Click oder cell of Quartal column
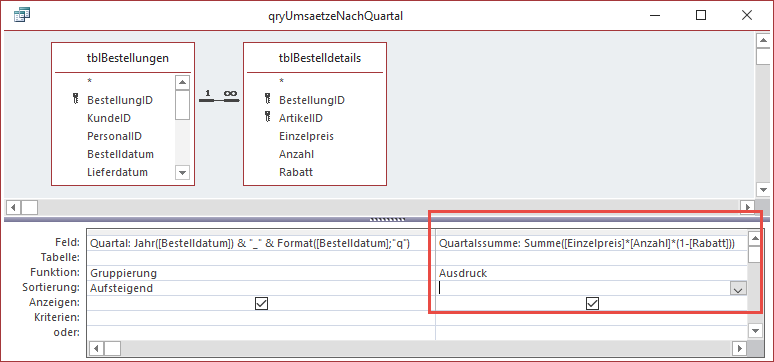The width and height of the screenshot is (774, 362). tap(261, 332)
